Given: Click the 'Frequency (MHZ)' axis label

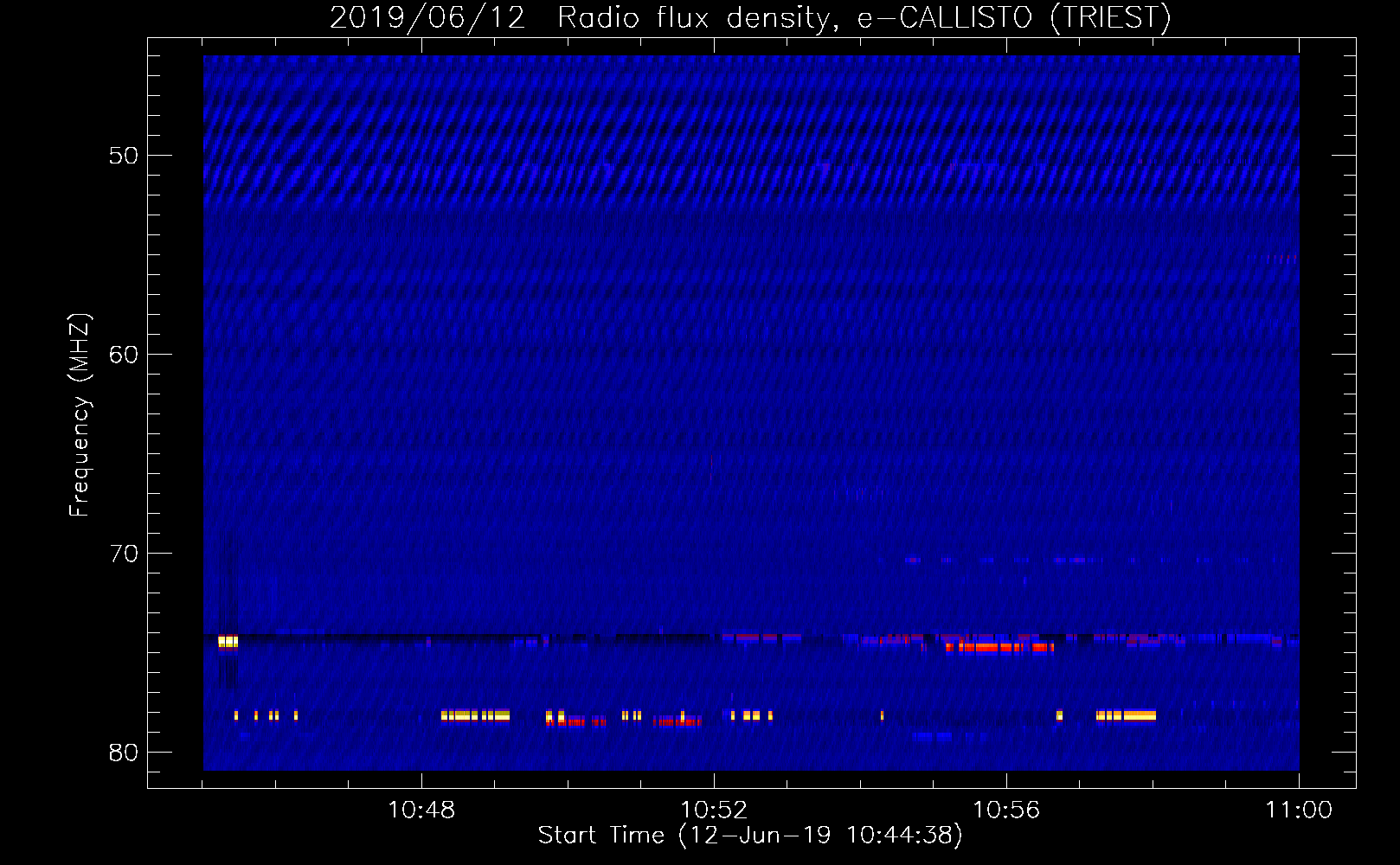Looking at the screenshot, I should [80, 415].
